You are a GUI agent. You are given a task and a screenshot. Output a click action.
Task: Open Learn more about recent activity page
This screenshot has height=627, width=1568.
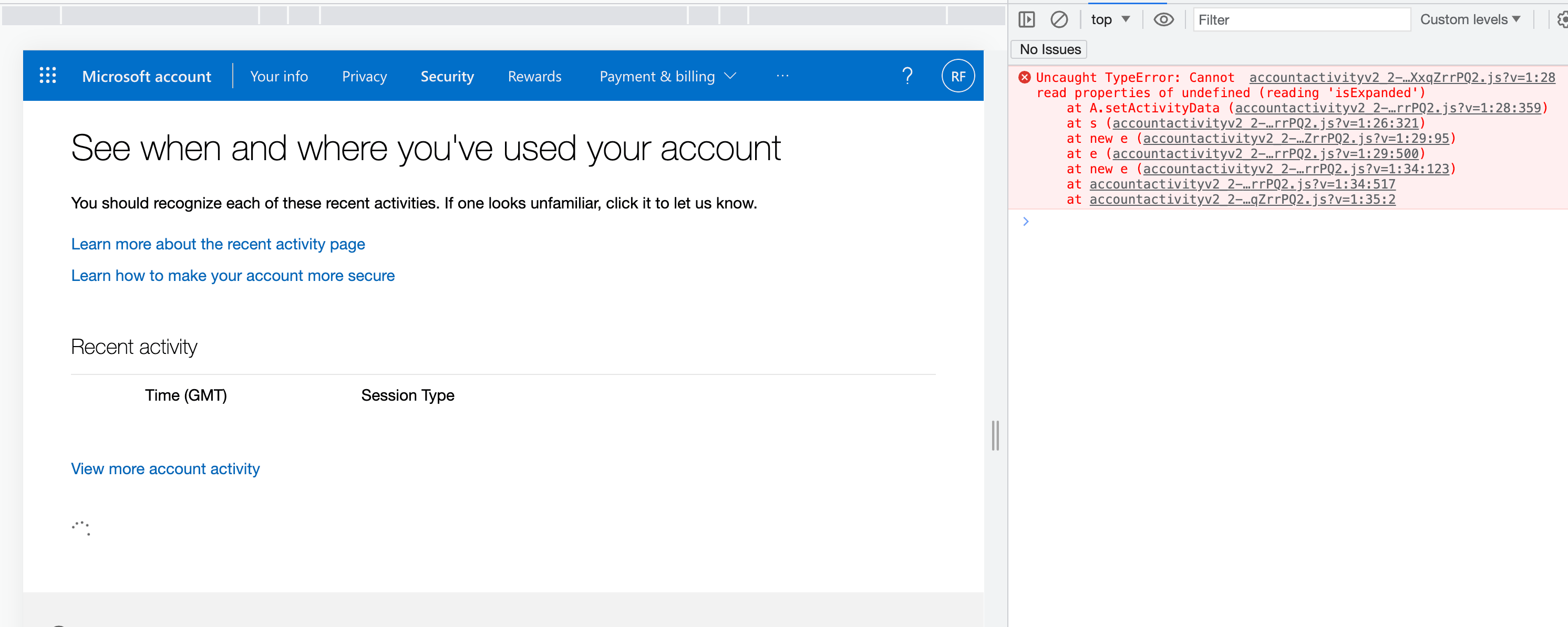[218, 244]
